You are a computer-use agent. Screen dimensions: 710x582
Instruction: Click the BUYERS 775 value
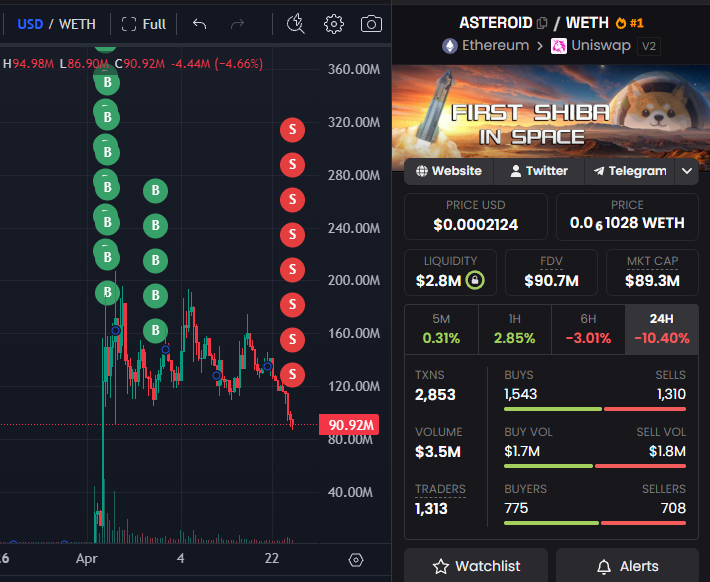click(x=516, y=508)
